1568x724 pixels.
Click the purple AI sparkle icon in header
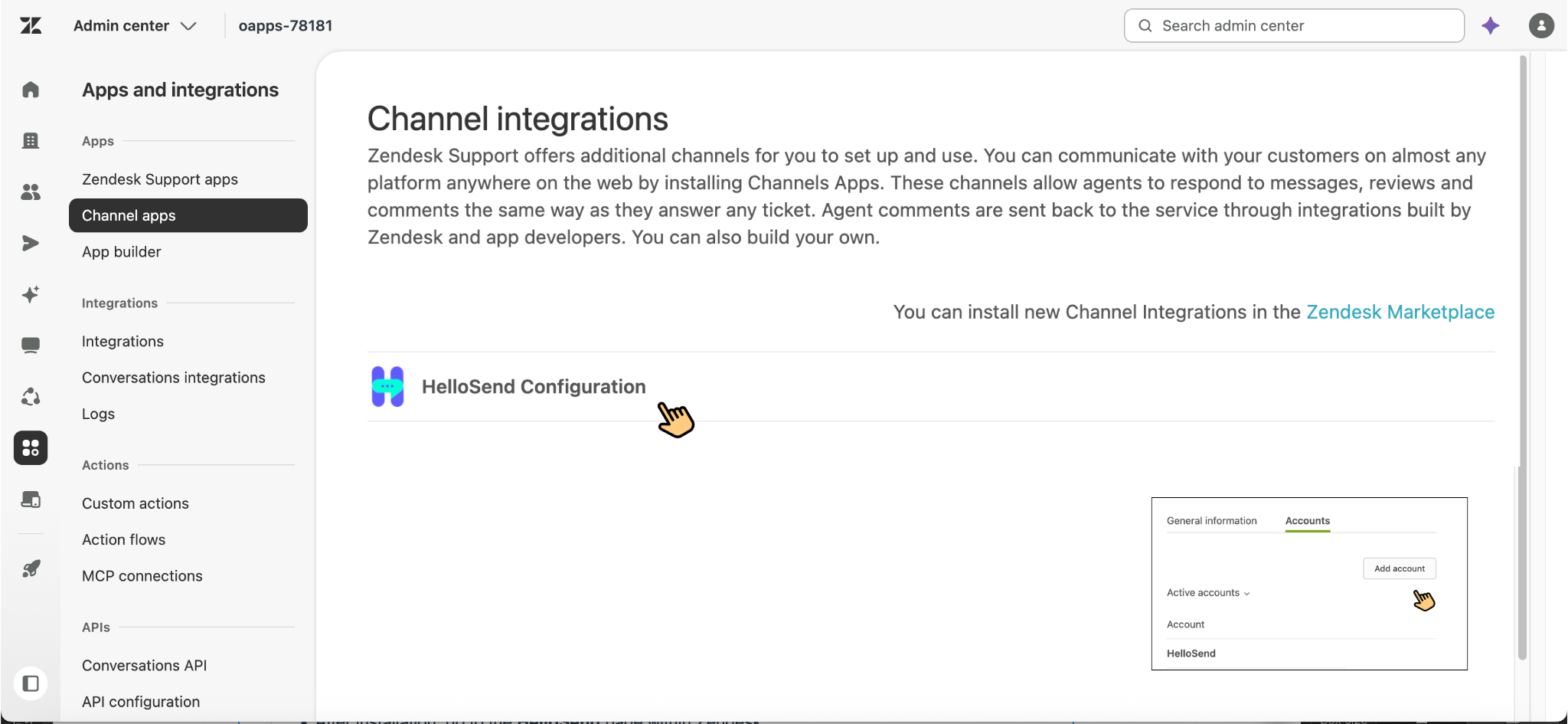click(x=1490, y=26)
